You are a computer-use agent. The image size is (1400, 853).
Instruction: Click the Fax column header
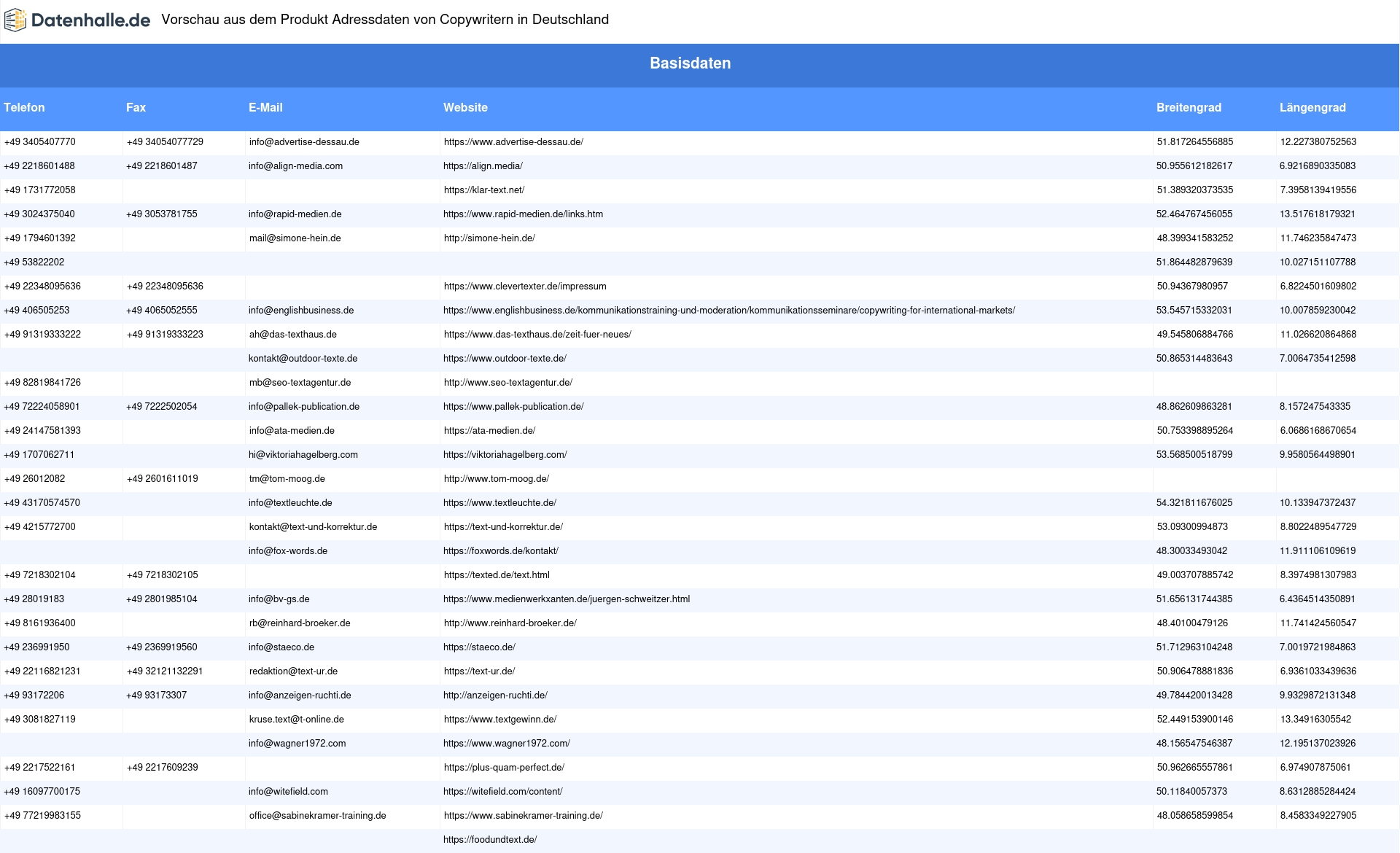pyautogui.click(x=136, y=107)
